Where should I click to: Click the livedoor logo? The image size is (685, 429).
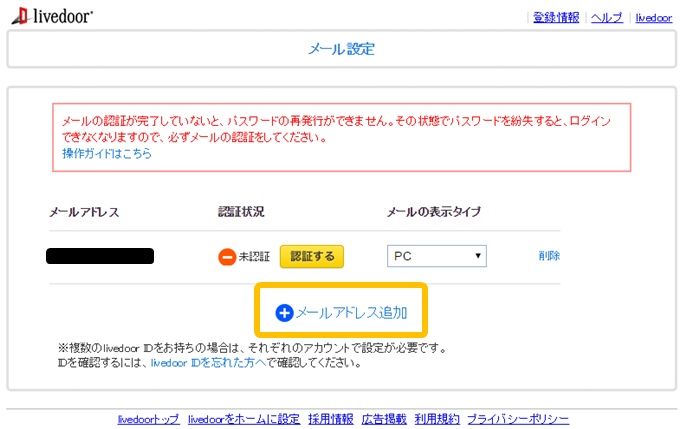click(x=52, y=17)
